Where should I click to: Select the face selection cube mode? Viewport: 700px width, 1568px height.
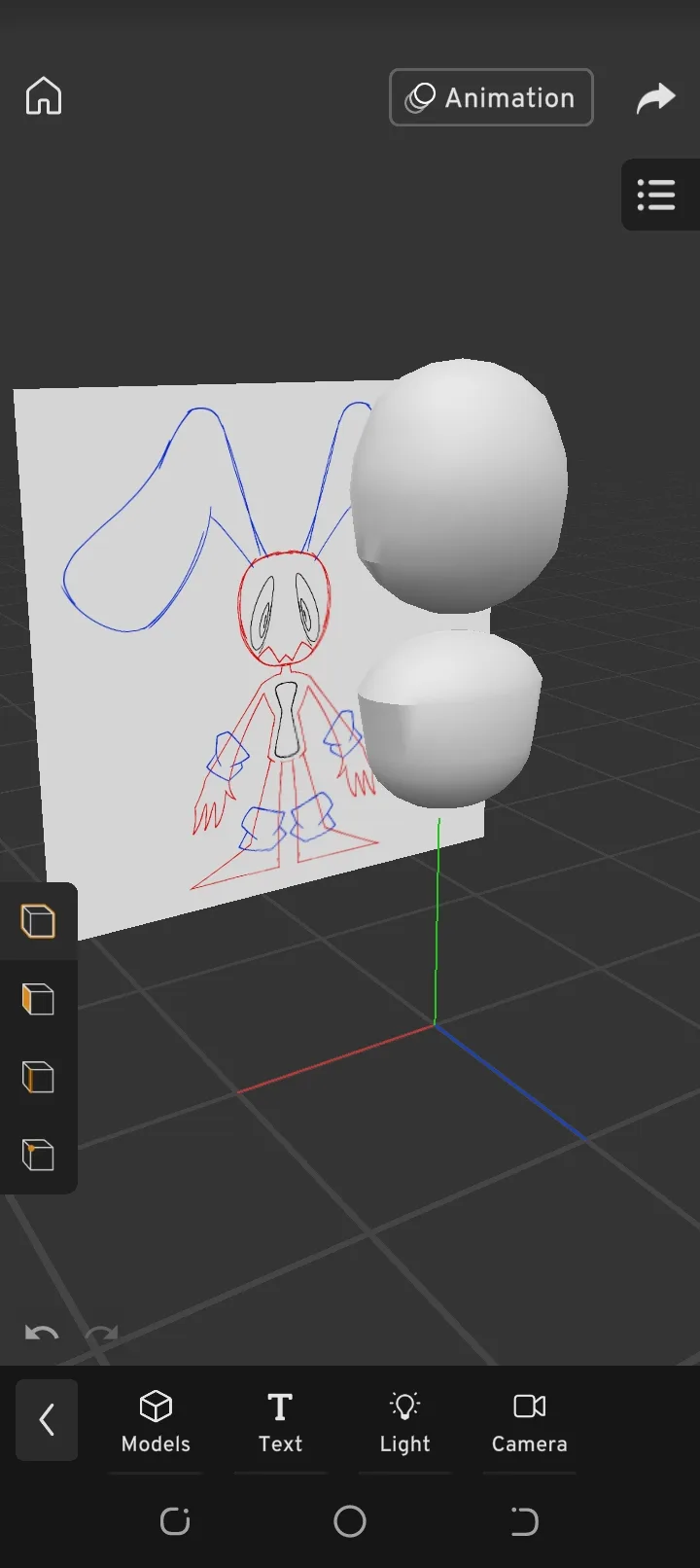pyautogui.click(x=38, y=999)
